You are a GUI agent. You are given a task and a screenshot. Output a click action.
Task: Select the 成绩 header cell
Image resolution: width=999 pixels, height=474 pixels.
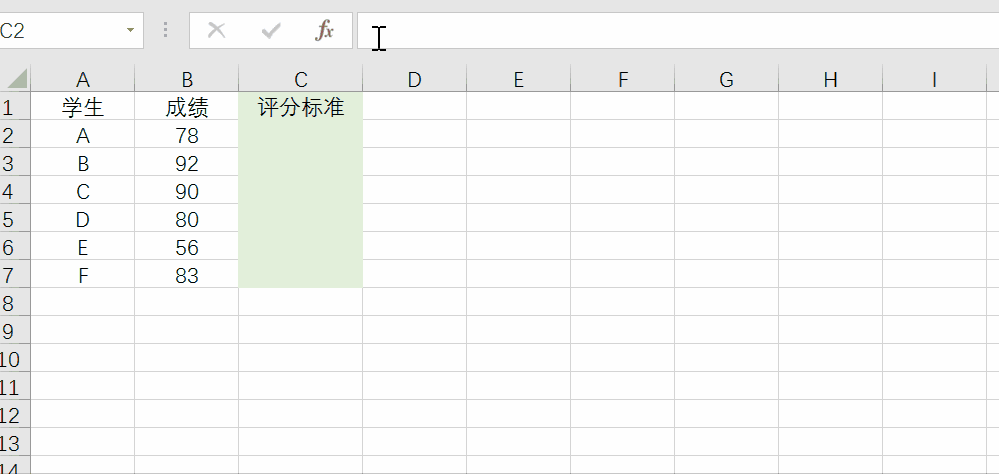187,107
